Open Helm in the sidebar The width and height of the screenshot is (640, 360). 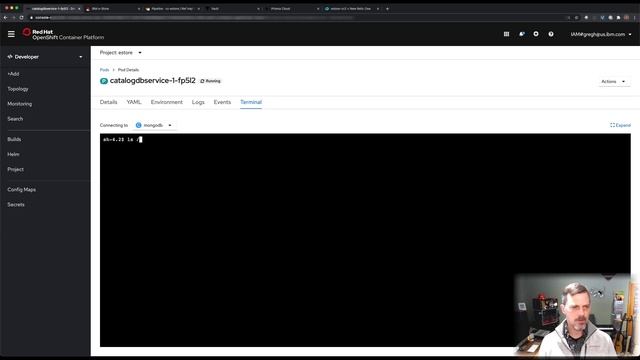[13, 154]
